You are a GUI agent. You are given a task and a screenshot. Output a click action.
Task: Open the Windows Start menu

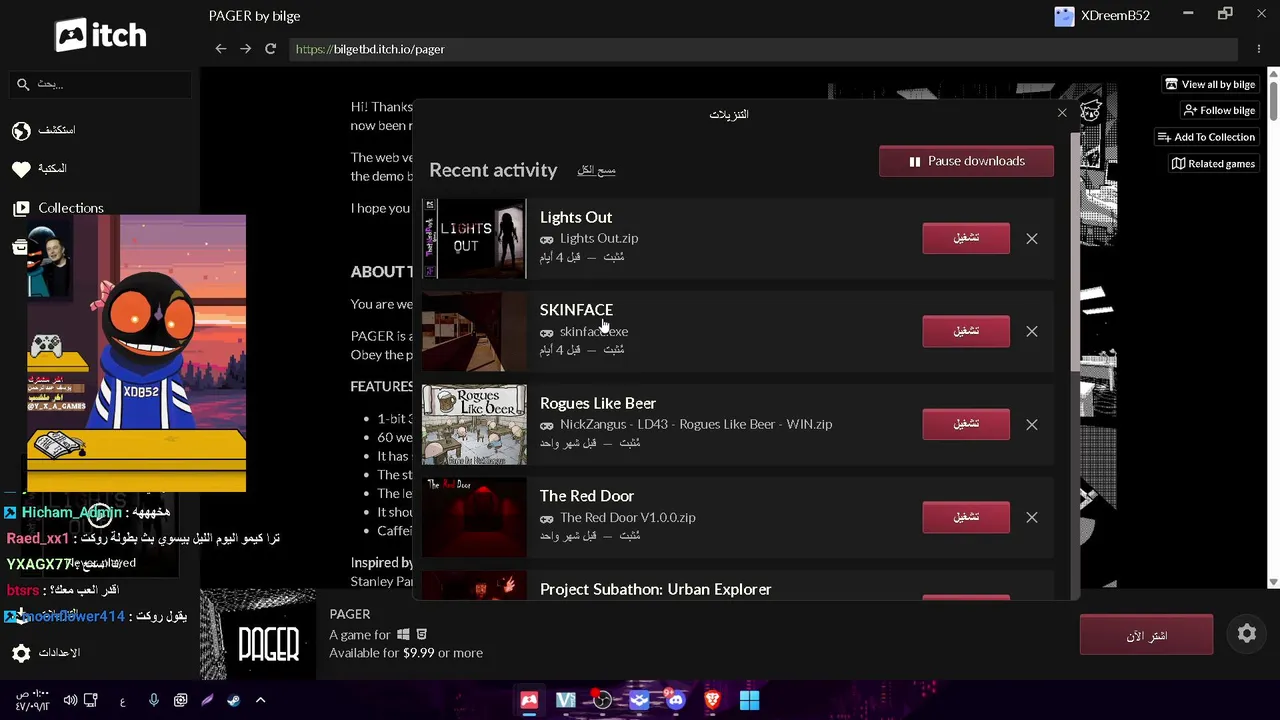coord(749,700)
